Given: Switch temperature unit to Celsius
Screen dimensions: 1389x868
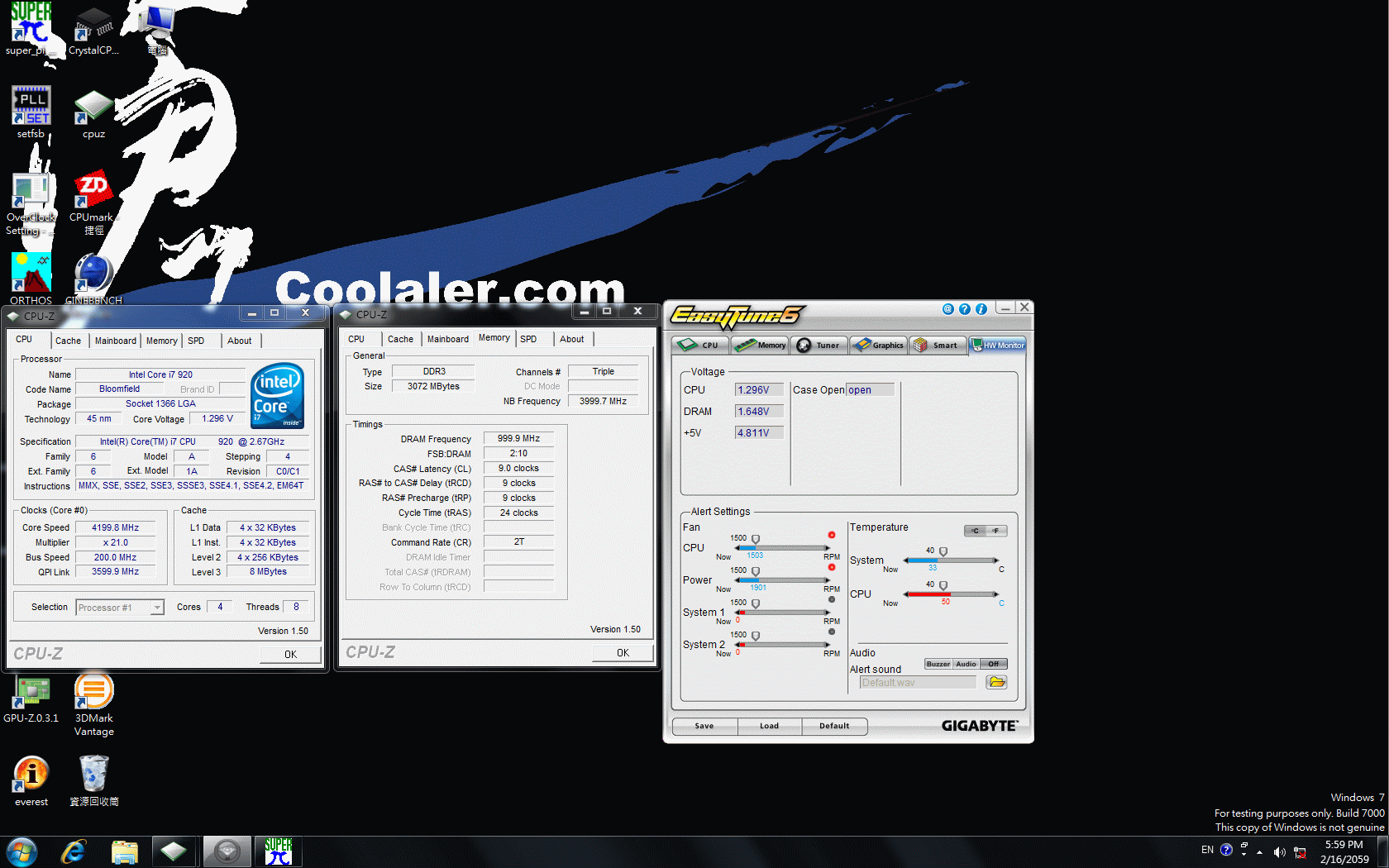Looking at the screenshot, I should tap(975, 531).
